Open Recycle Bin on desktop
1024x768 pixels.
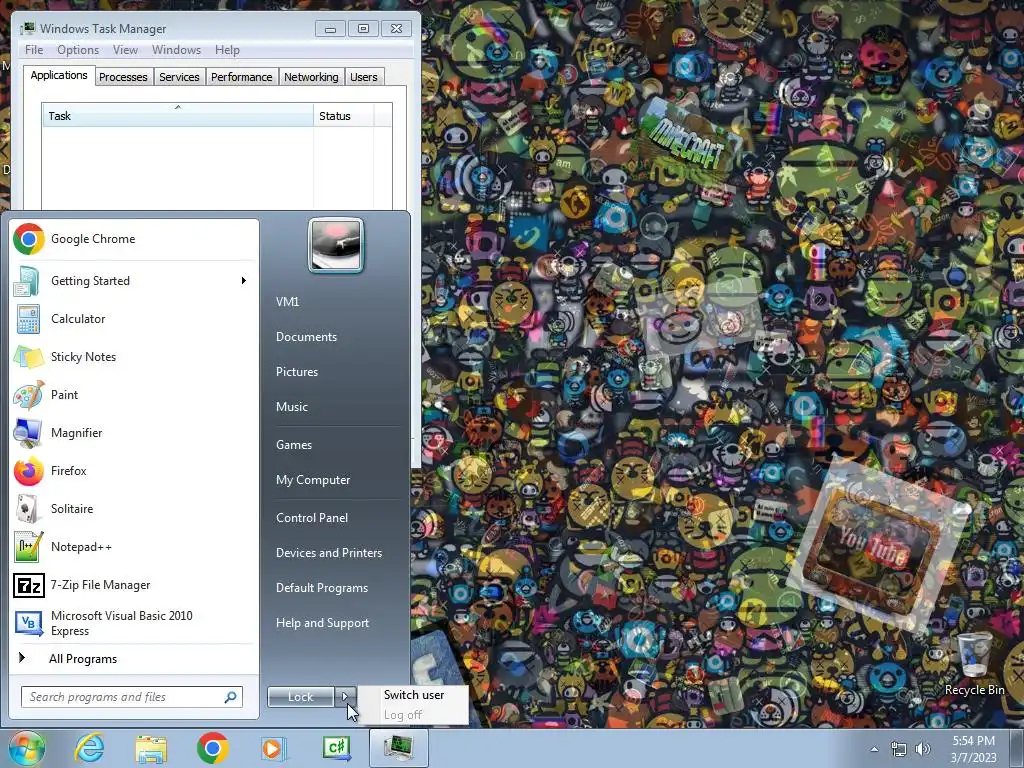click(974, 664)
